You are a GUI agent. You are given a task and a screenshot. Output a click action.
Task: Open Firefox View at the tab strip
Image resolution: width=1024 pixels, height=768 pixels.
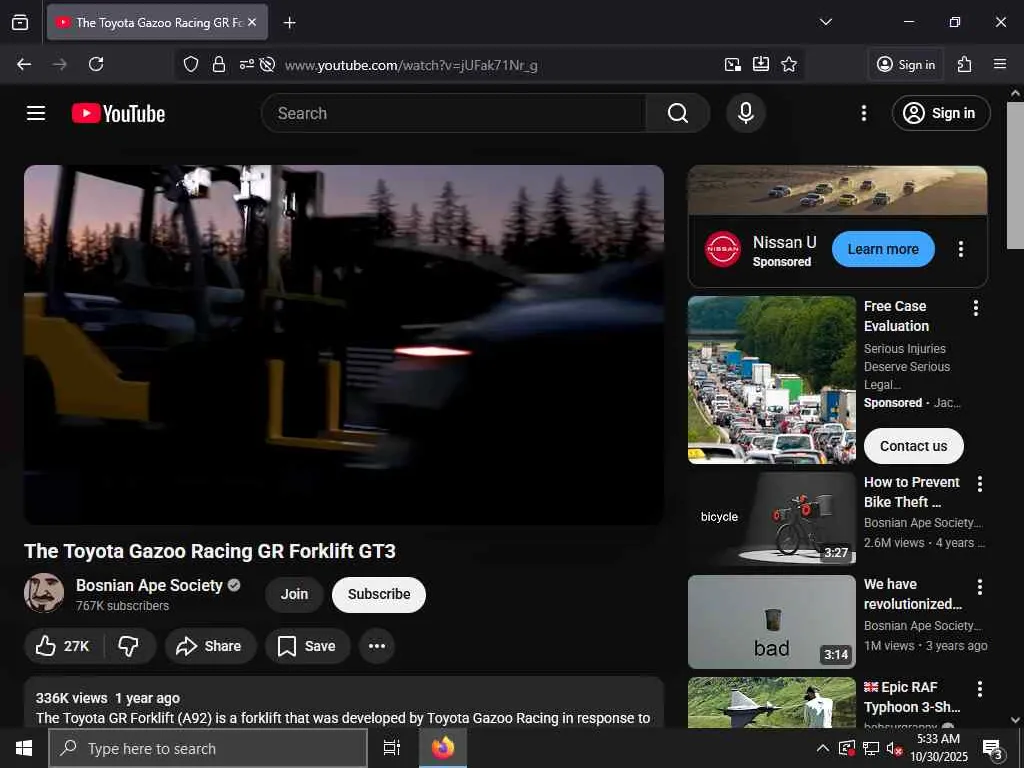pyautogui.click(x=20, y=22)
